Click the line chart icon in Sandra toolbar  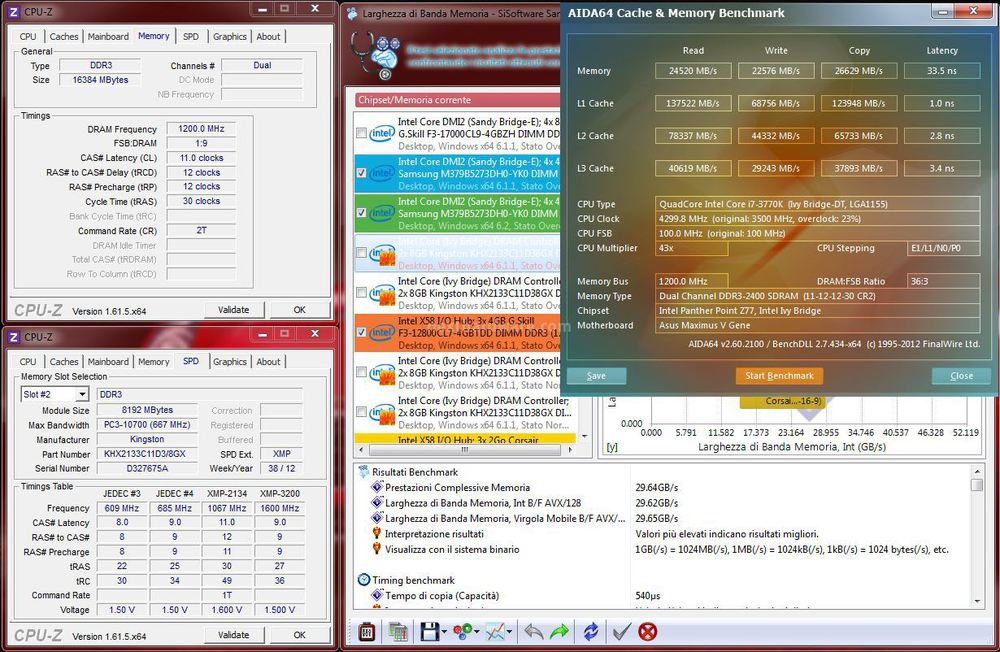(x=495, y=632)
